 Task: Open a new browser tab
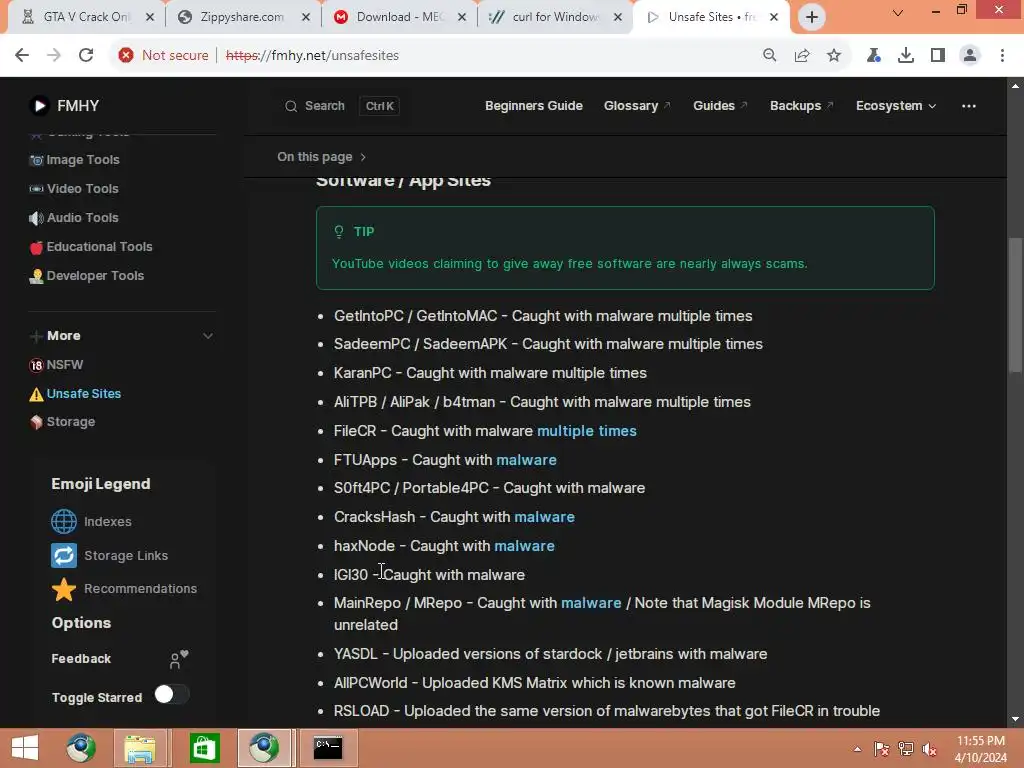[x=812, y=17]
